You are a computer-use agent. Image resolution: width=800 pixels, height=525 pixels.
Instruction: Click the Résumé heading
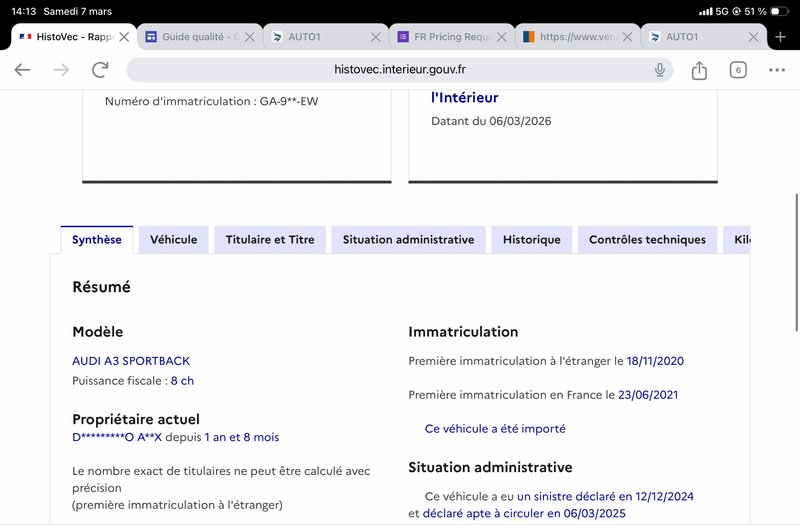102,287
